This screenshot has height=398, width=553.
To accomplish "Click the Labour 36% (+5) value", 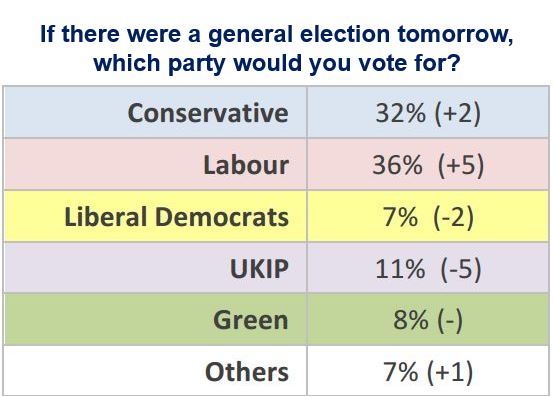I will coord(428,165).
